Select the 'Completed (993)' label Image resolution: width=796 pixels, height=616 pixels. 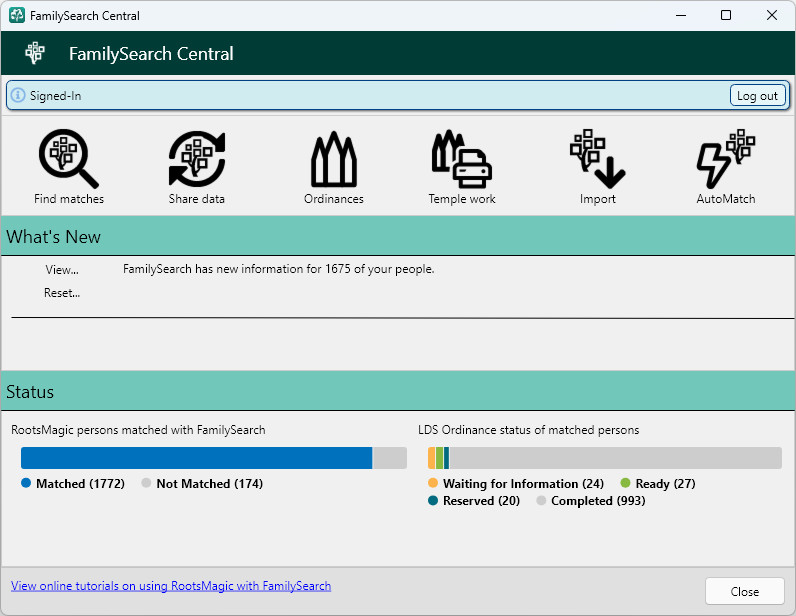pyautogui.click(x=598, y=501)
